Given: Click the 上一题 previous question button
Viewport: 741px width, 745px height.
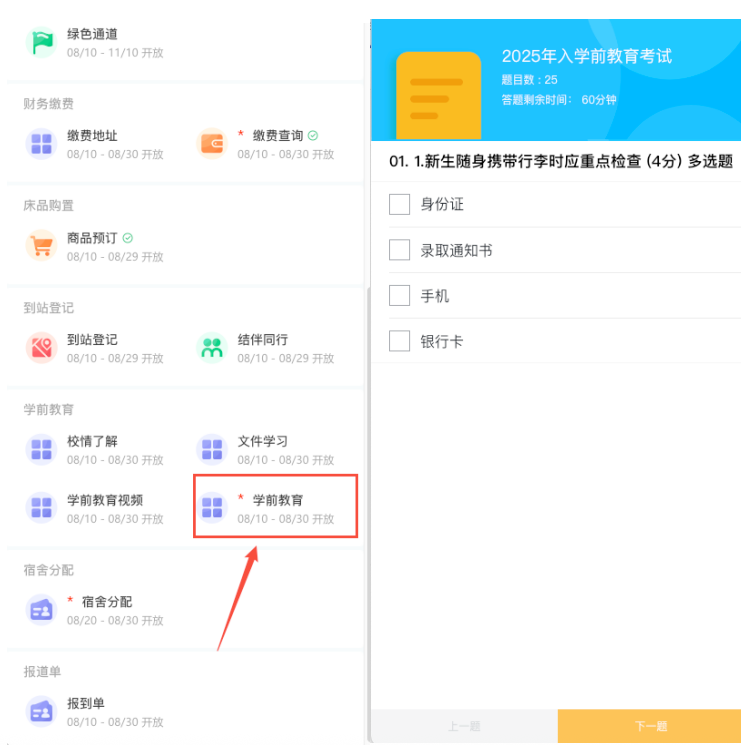Looking at the screenshot, I should 464,726.
